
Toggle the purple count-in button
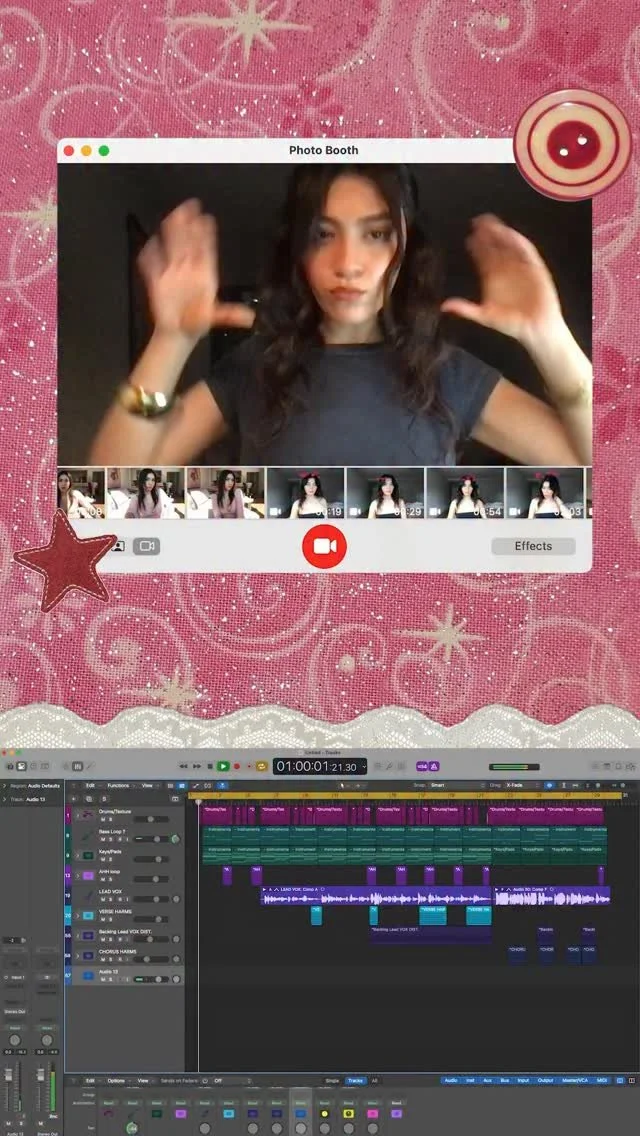tap(422, 767)
